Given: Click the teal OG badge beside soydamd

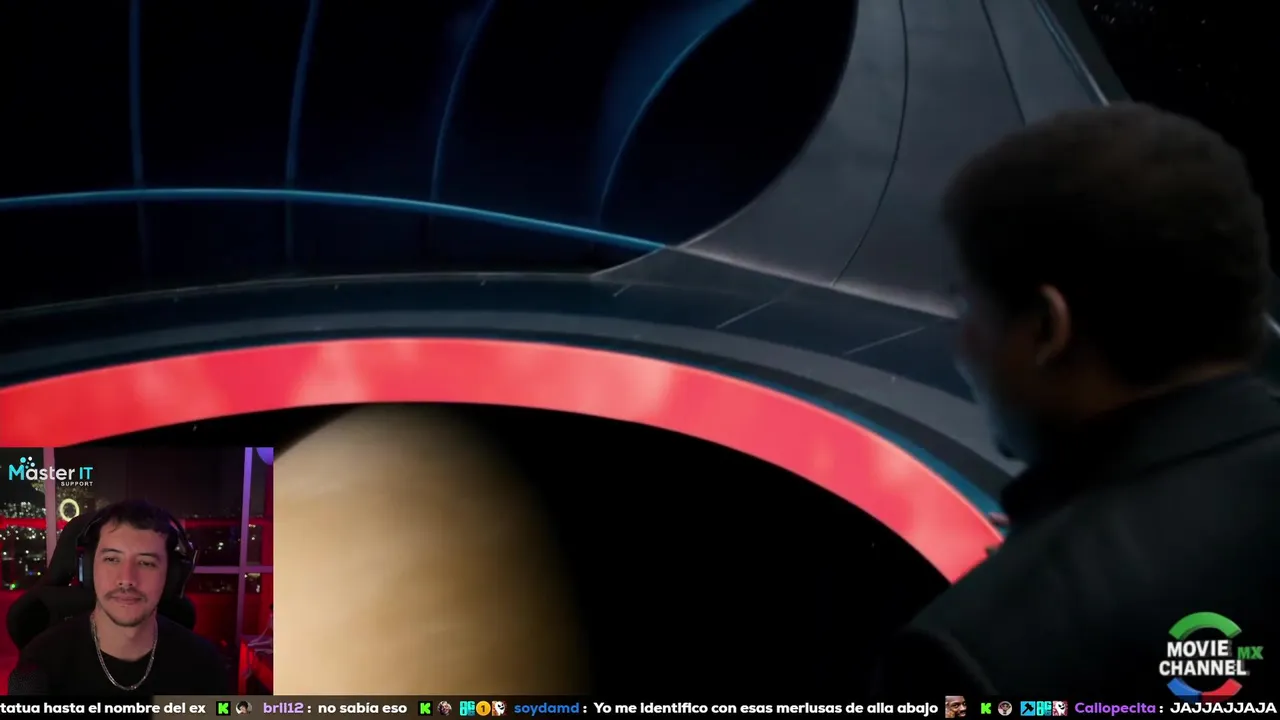Looking at the screenshot, I should click(467, 708).
